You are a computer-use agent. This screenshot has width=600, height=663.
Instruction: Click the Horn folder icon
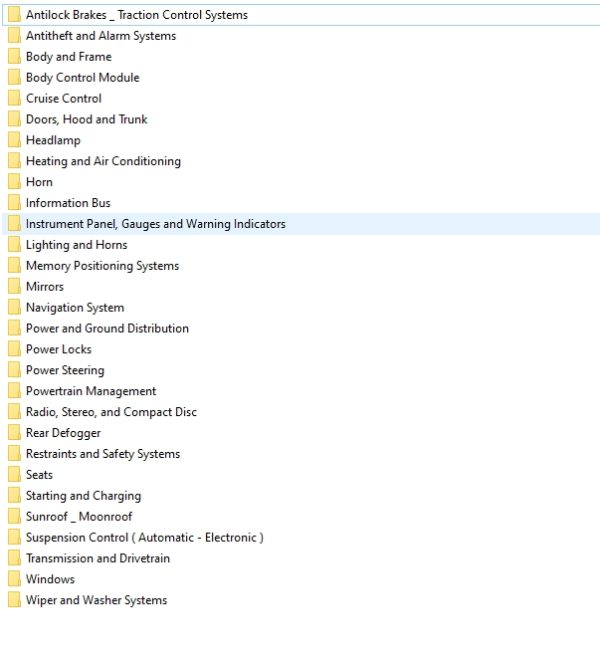tap(14, 182)
